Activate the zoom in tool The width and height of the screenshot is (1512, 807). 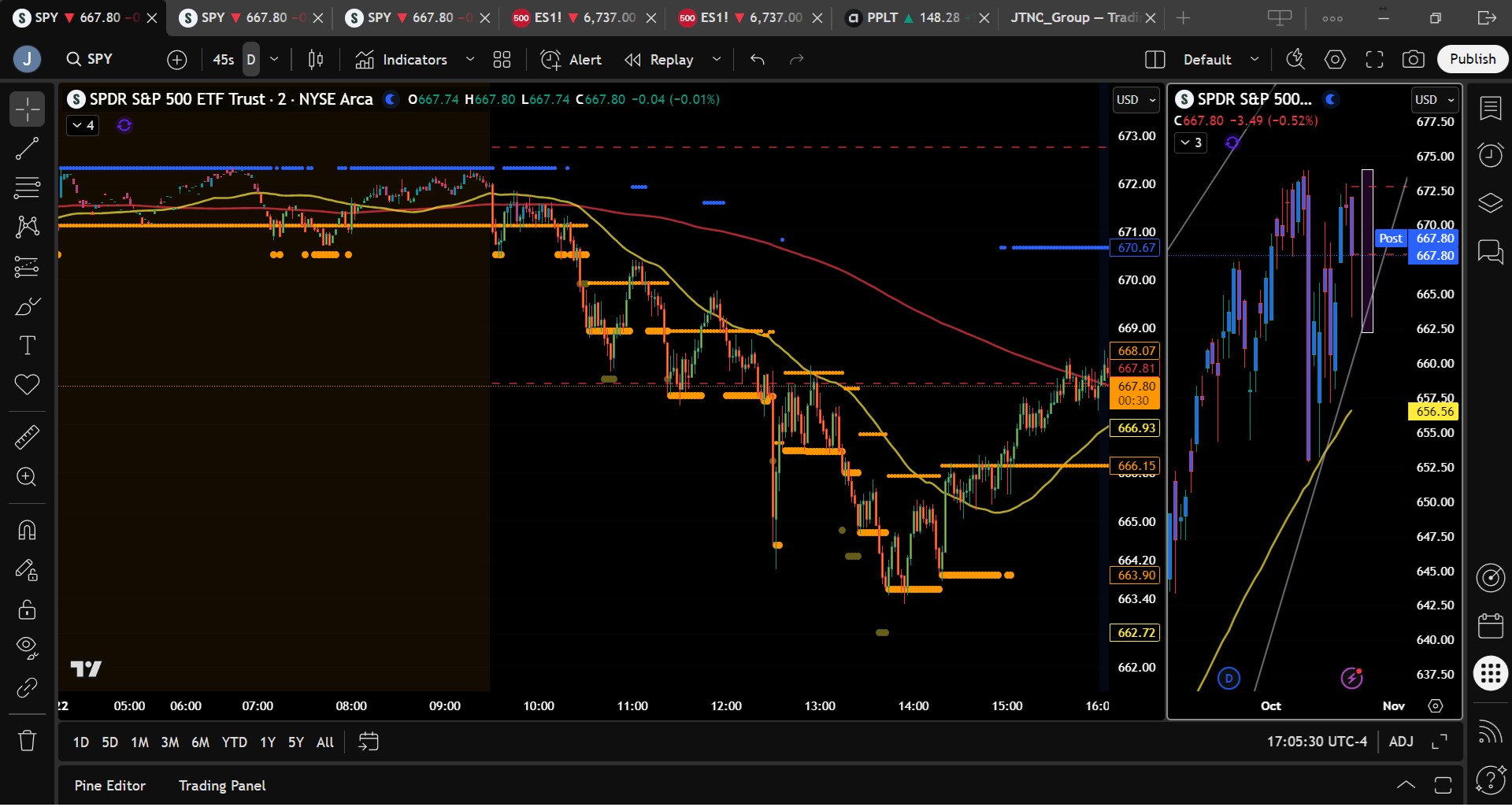27,477
